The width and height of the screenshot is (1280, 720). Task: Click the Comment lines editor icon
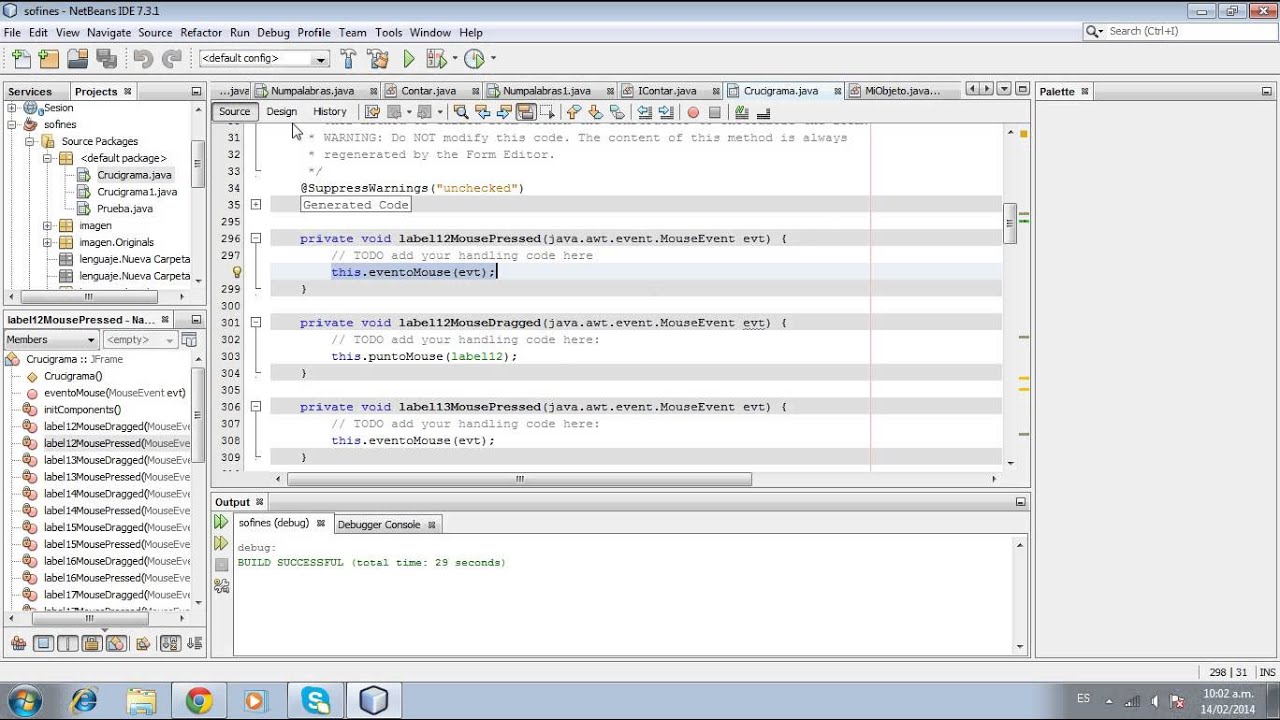point(741,112)
